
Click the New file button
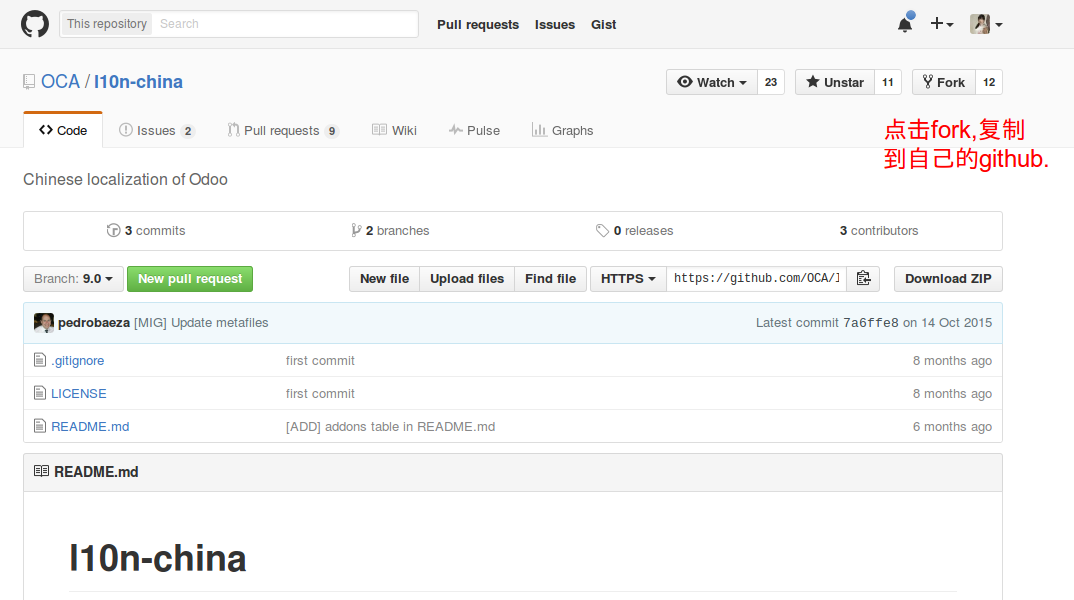(x=384, y=279)
